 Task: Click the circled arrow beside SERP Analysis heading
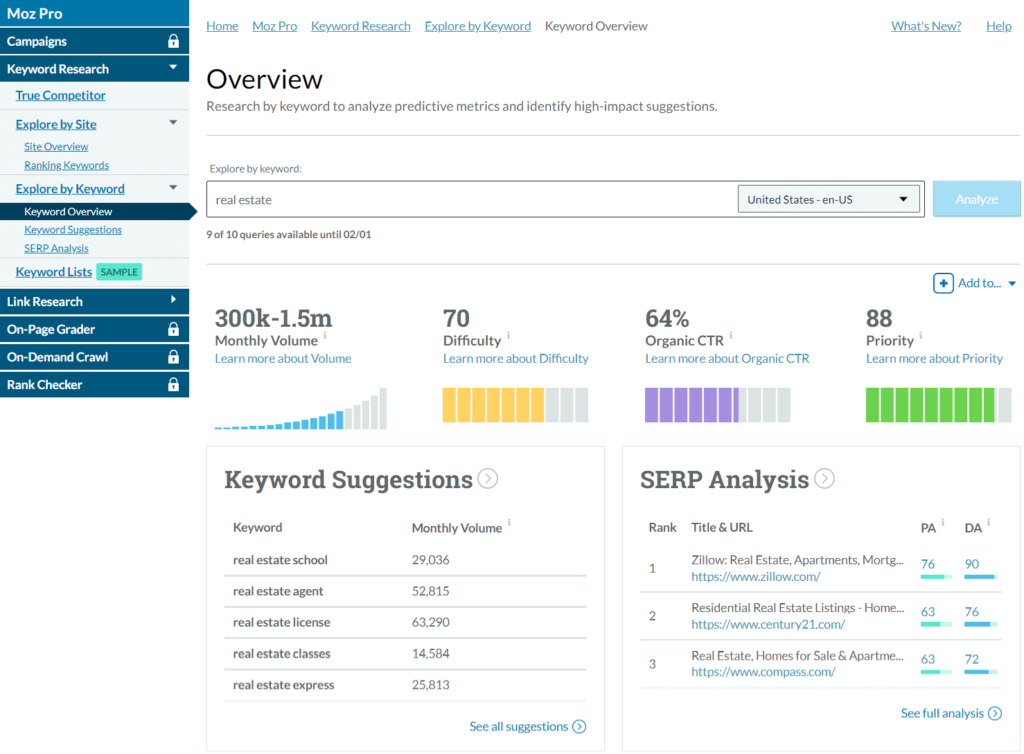tap(824, 479)
